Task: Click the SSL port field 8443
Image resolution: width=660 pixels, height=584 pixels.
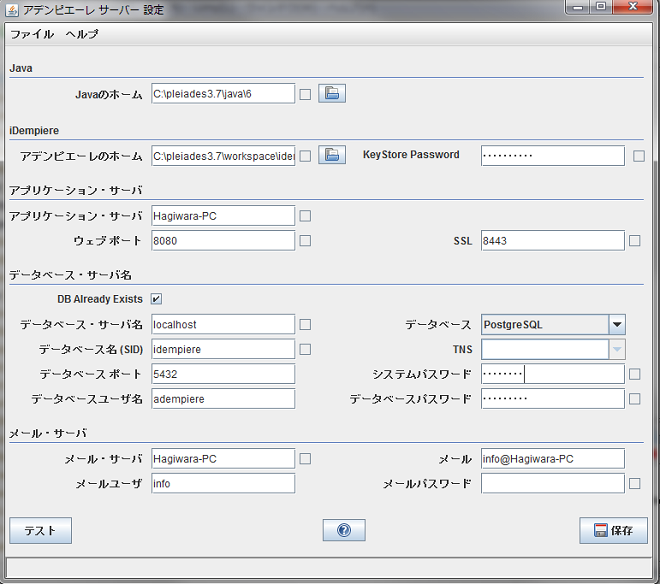Action: pos(553,241)
